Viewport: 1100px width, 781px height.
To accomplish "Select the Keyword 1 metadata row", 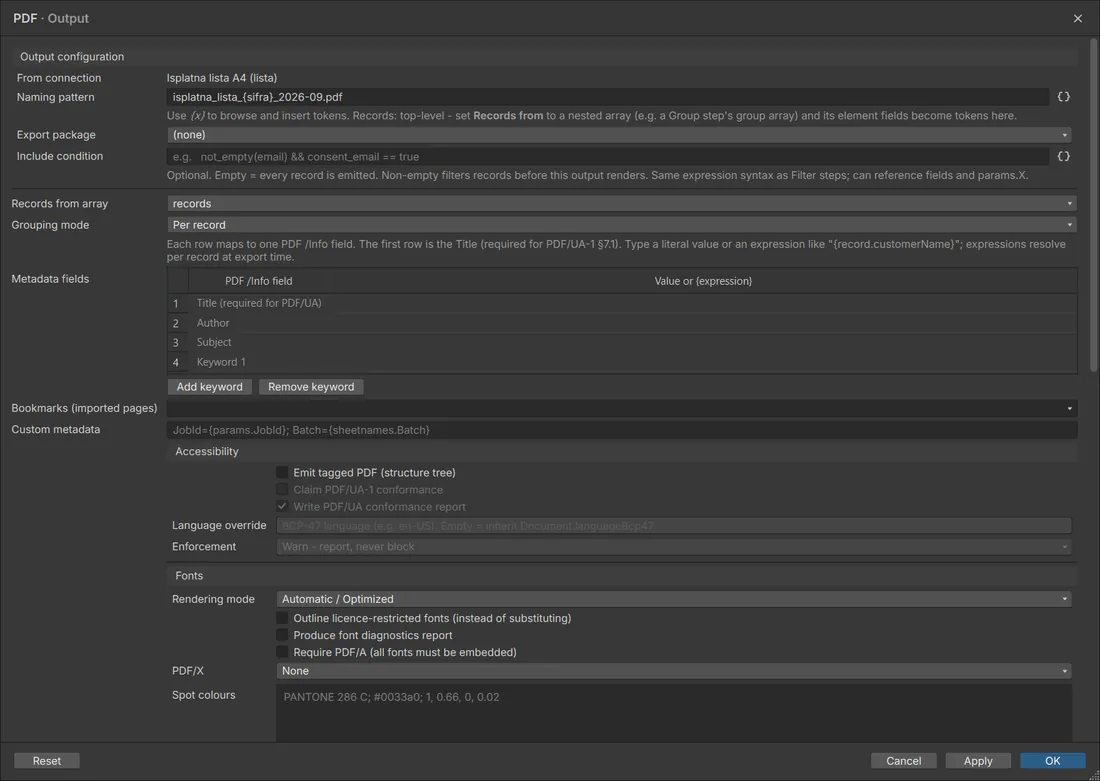I will 622,362.
